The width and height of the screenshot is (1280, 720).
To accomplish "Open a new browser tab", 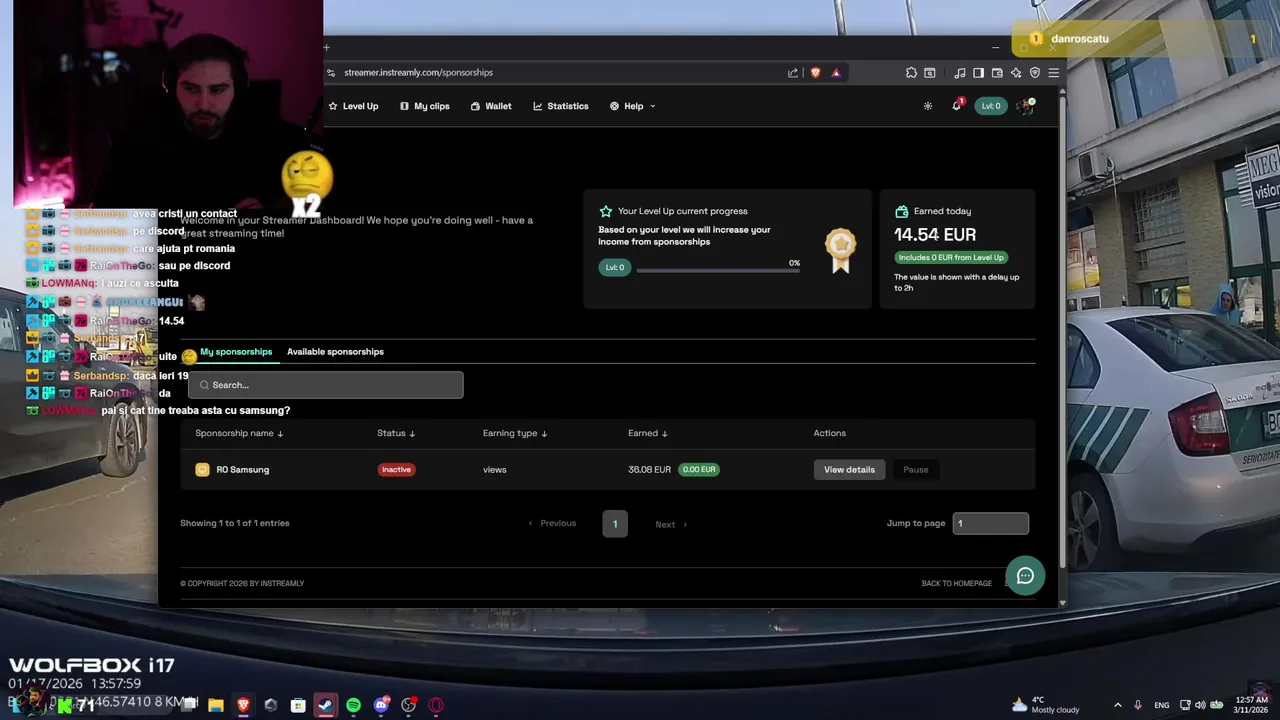I will [326, 47].
